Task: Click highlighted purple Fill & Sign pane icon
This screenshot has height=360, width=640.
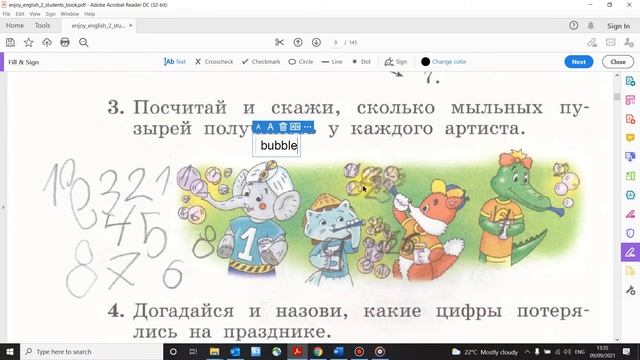Action: point(630,252)
